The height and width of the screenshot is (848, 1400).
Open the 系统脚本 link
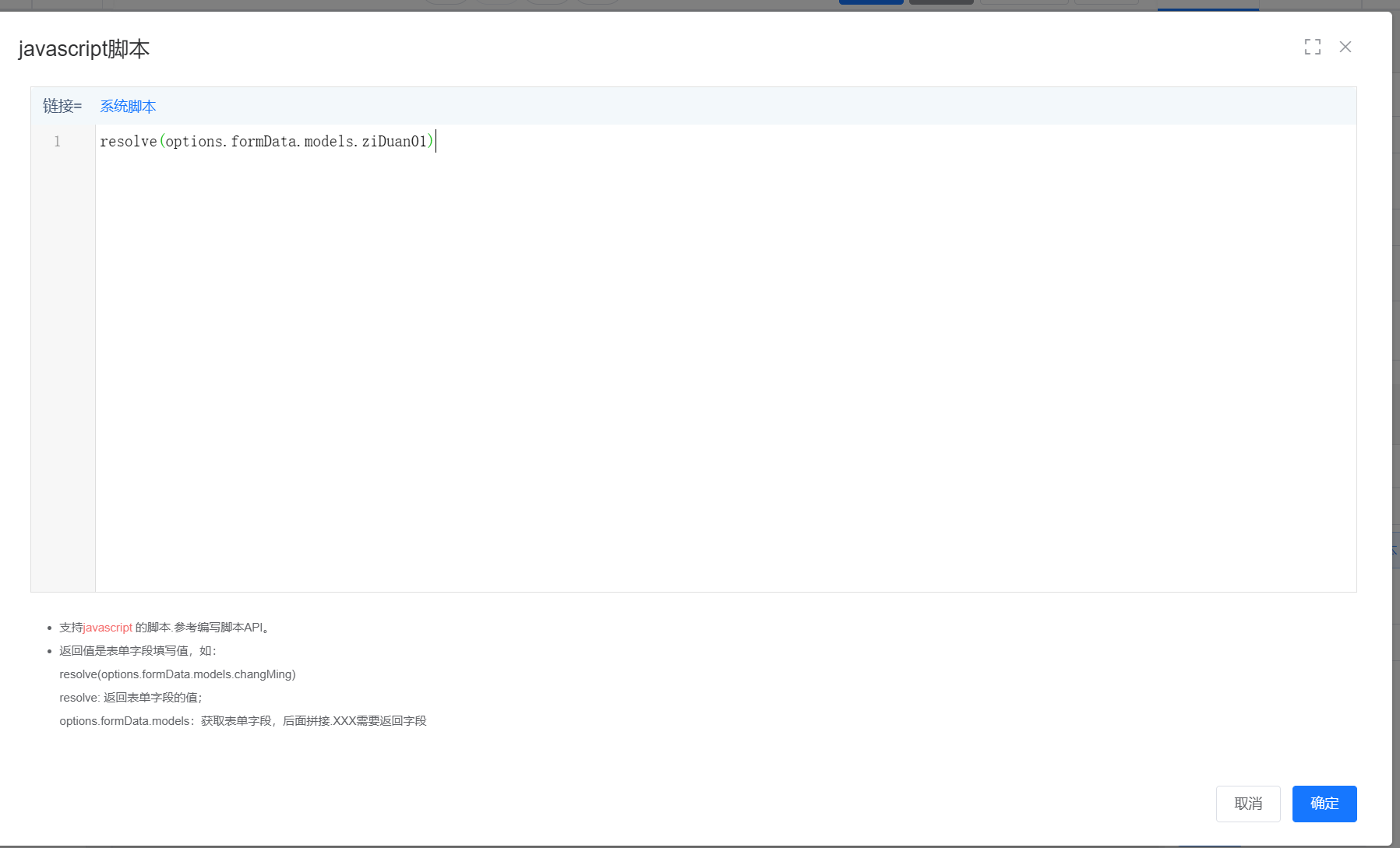(x=128, y=107)
